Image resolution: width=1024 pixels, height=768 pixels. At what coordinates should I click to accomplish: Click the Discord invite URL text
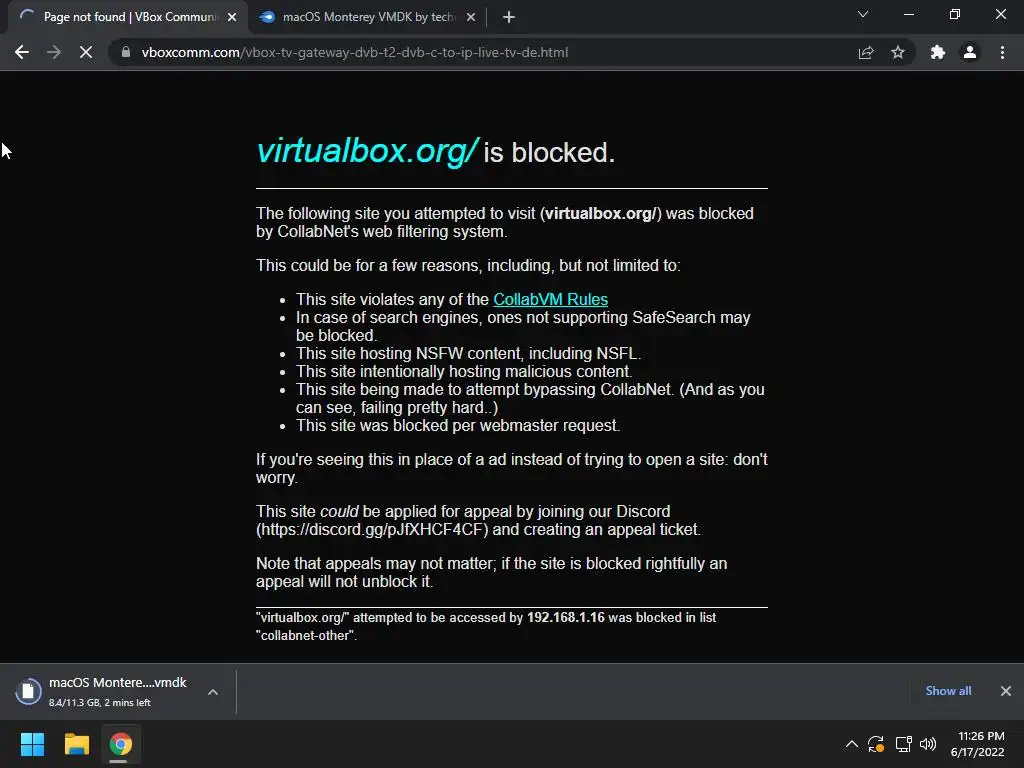(x=372, y=529)
